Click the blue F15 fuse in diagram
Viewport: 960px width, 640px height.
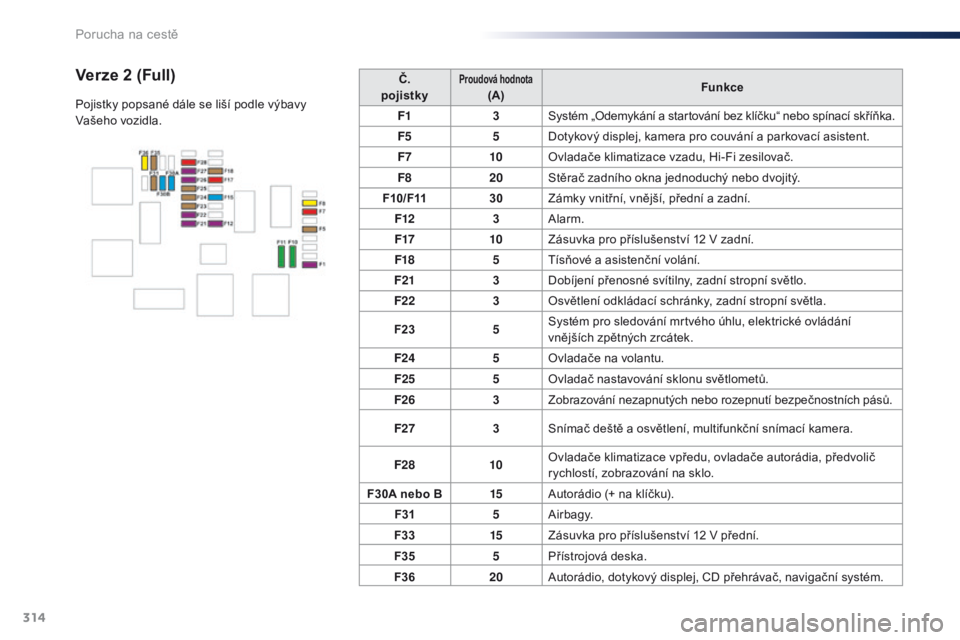[x=216, y=197]
